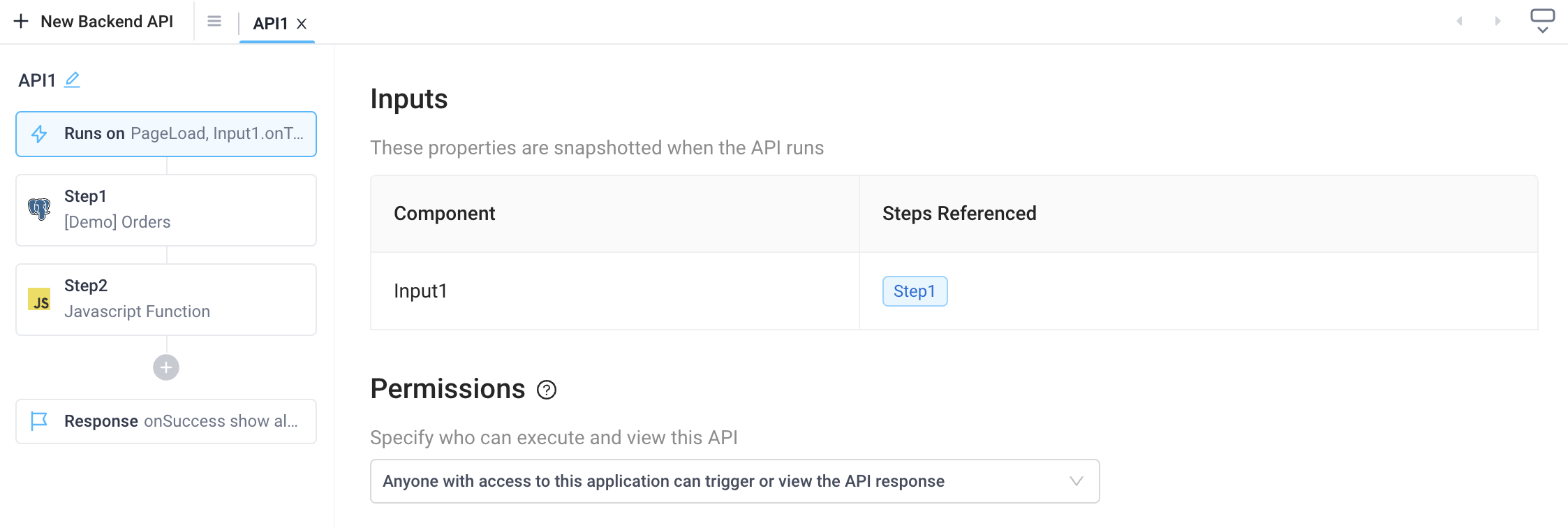Click the plus icon for New Backend API
The height and width of the screenshot is (528, 1568).
coord(22,22)
